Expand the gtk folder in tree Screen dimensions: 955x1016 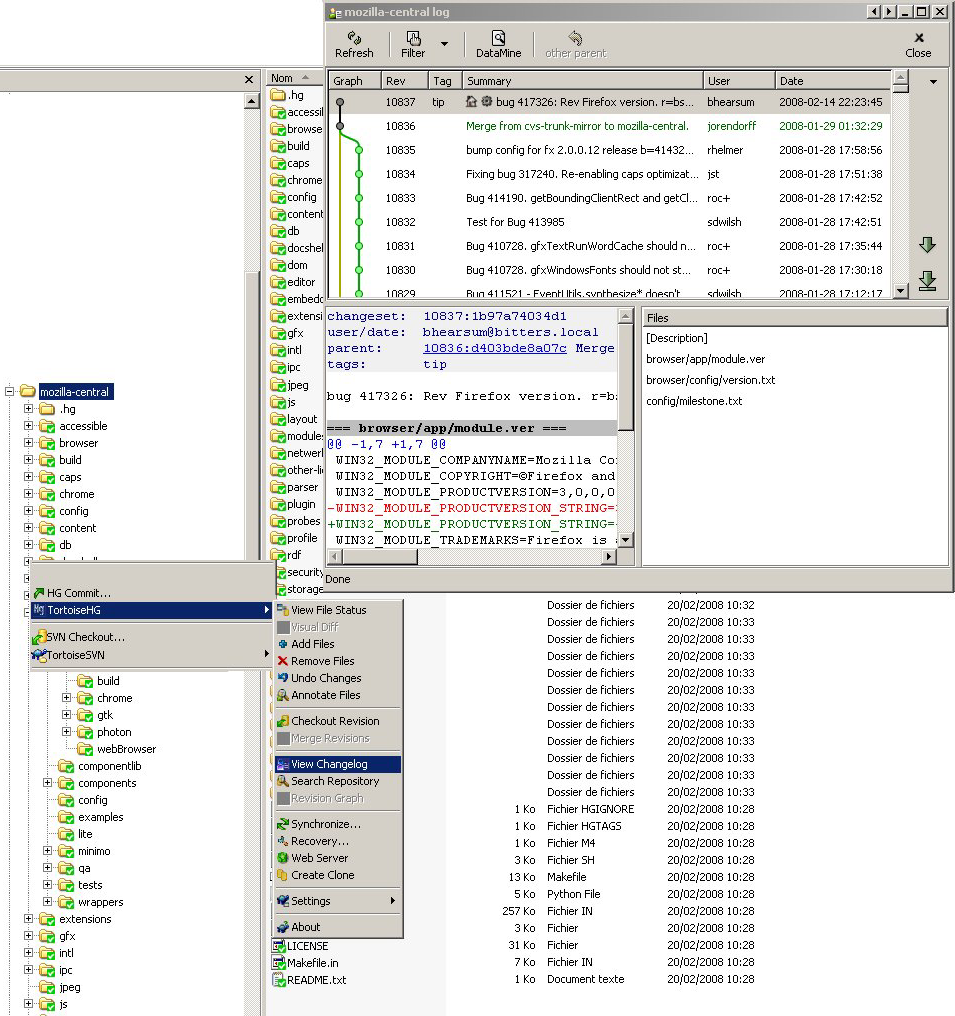(67, 715)
